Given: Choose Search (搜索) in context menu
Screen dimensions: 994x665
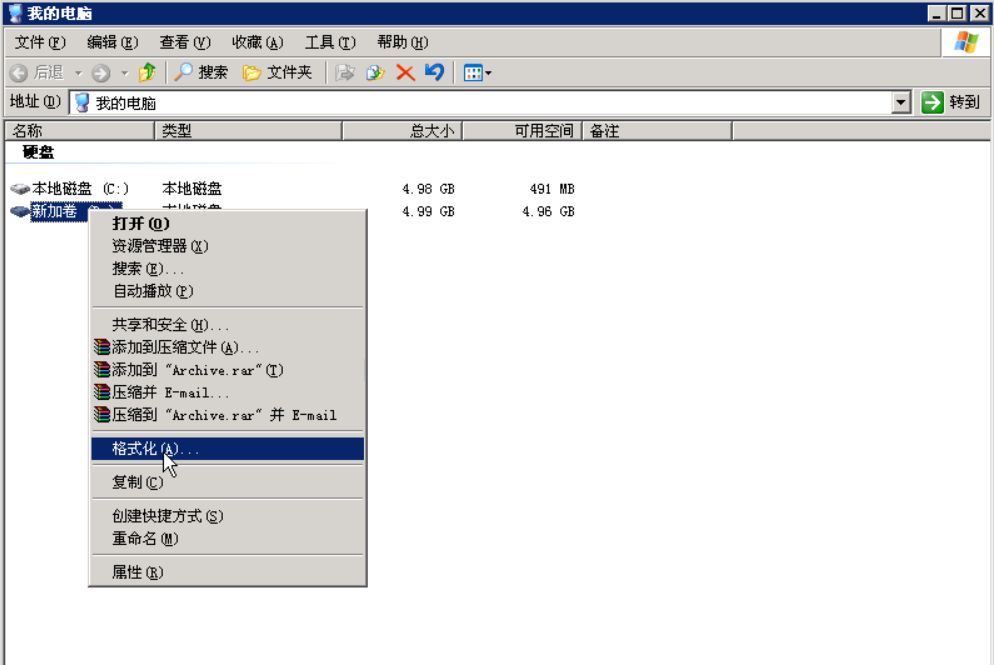Looking at the screenshot, I should [x=228, y=269].
